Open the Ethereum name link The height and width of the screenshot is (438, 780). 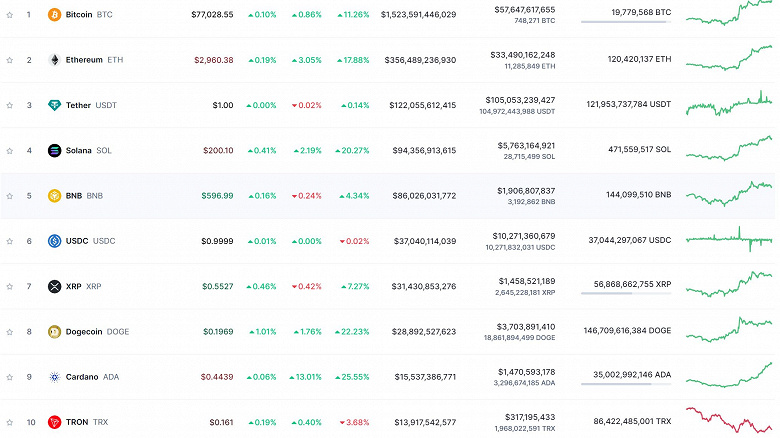84,60
